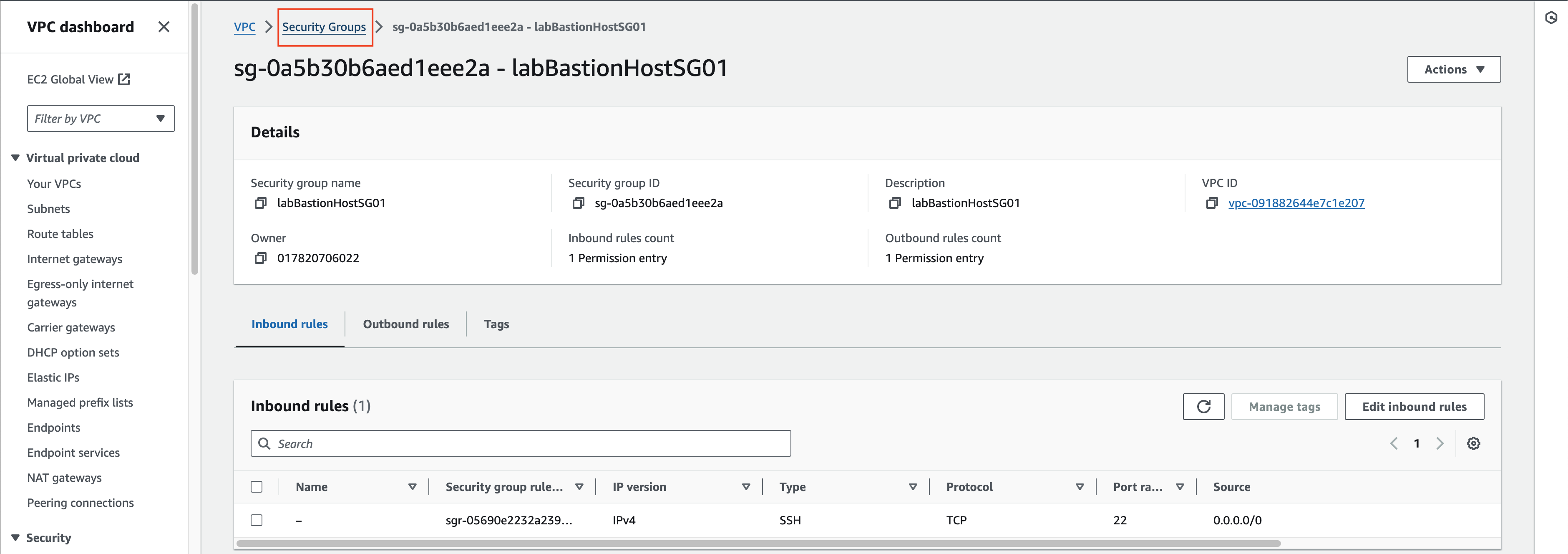Copy the security group ID value
Screen dimensions: 1568x554
[578, 203]
